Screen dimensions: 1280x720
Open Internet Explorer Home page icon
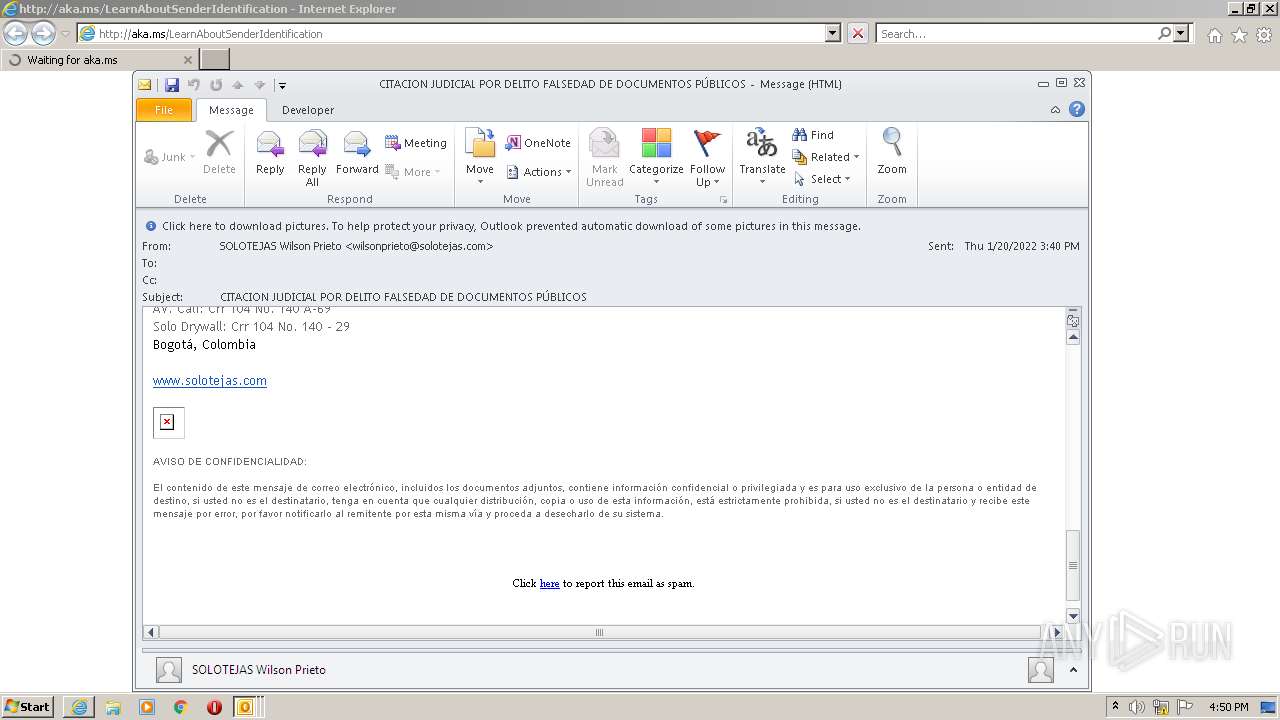click(1214, 34)
